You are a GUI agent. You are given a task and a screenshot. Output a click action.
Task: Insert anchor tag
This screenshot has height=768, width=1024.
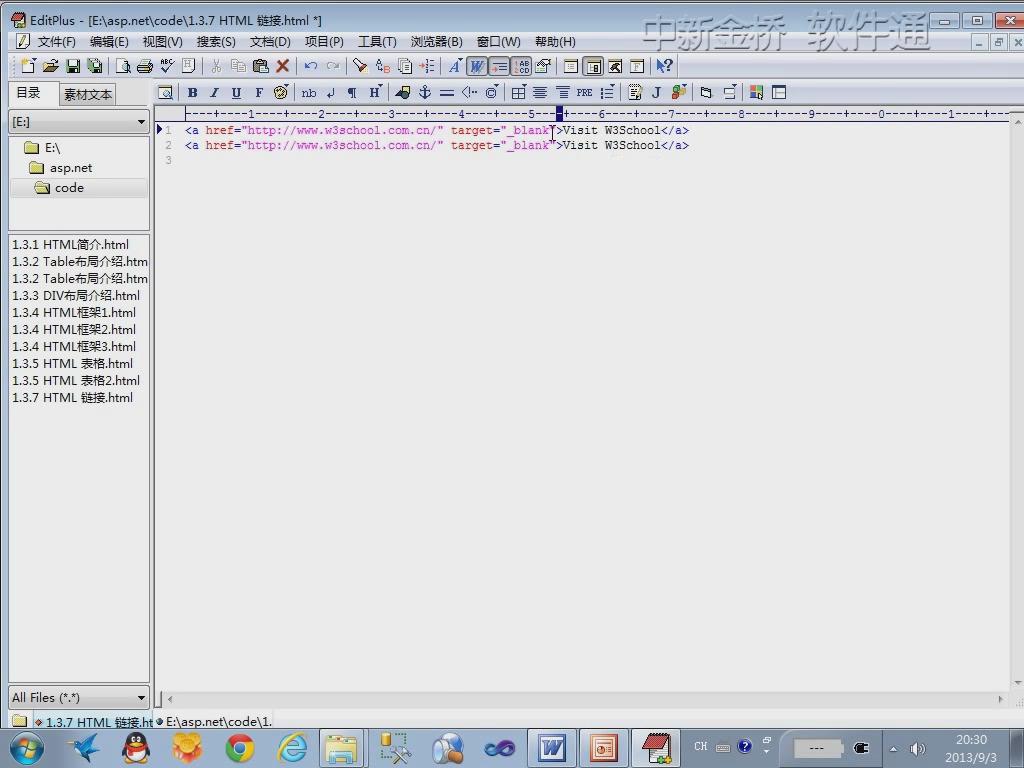click(x=424, y=93)
